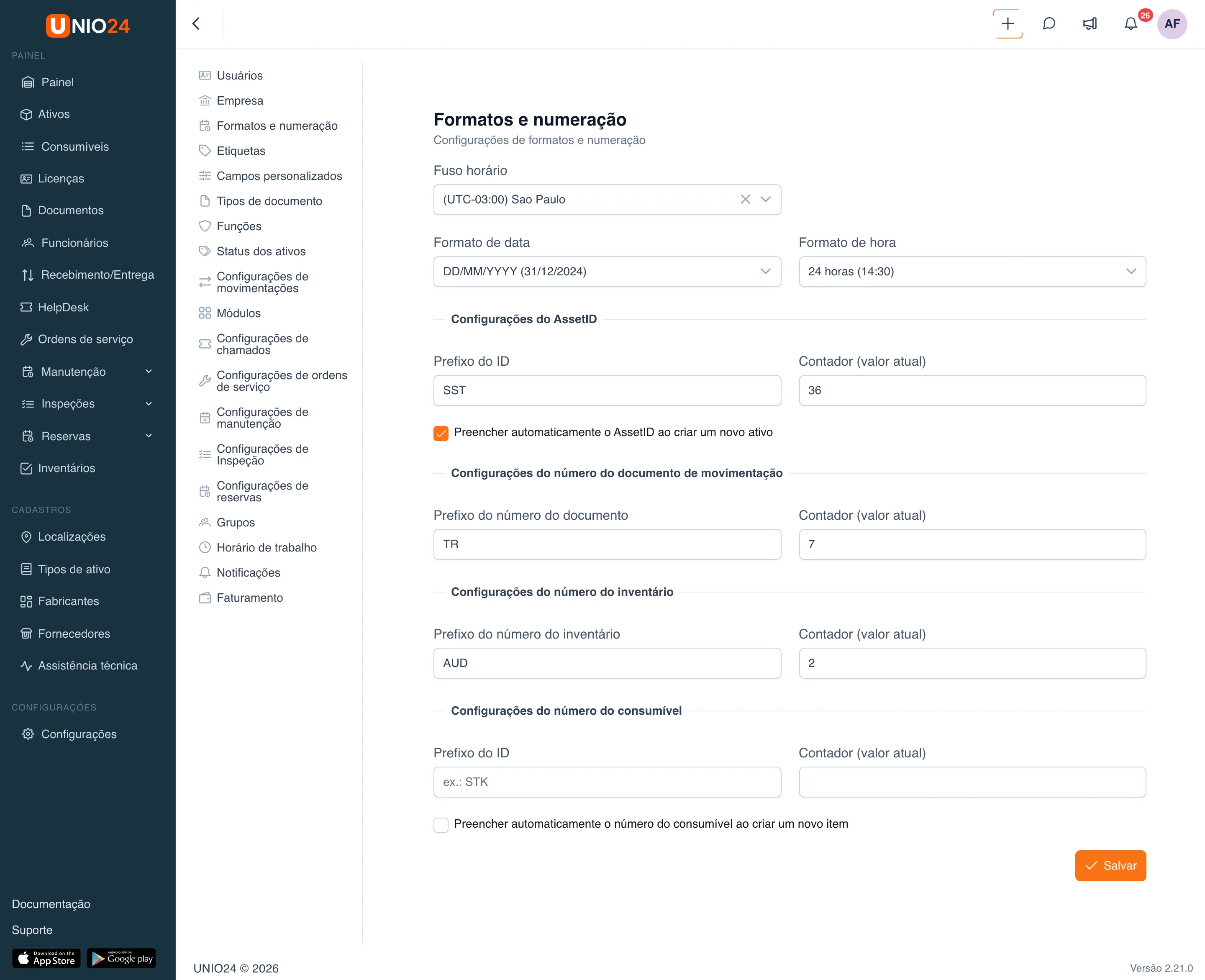This screenshot has height=980, width=1205.
Task: Open the megaphone announcements icon
Action: (x=1090, y=24)
